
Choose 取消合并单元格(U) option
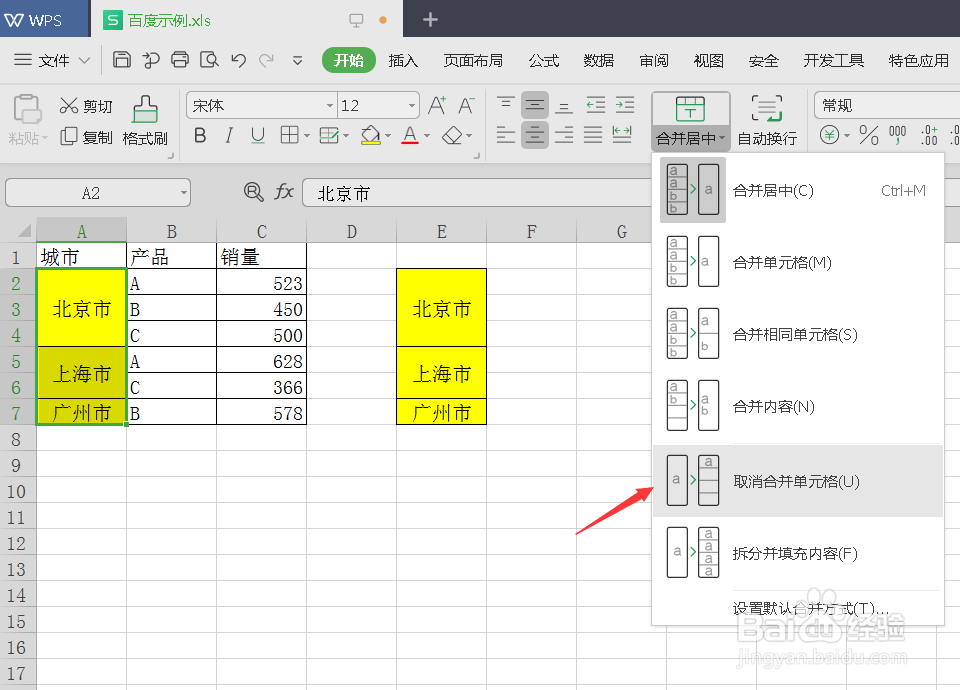(798, 481)
